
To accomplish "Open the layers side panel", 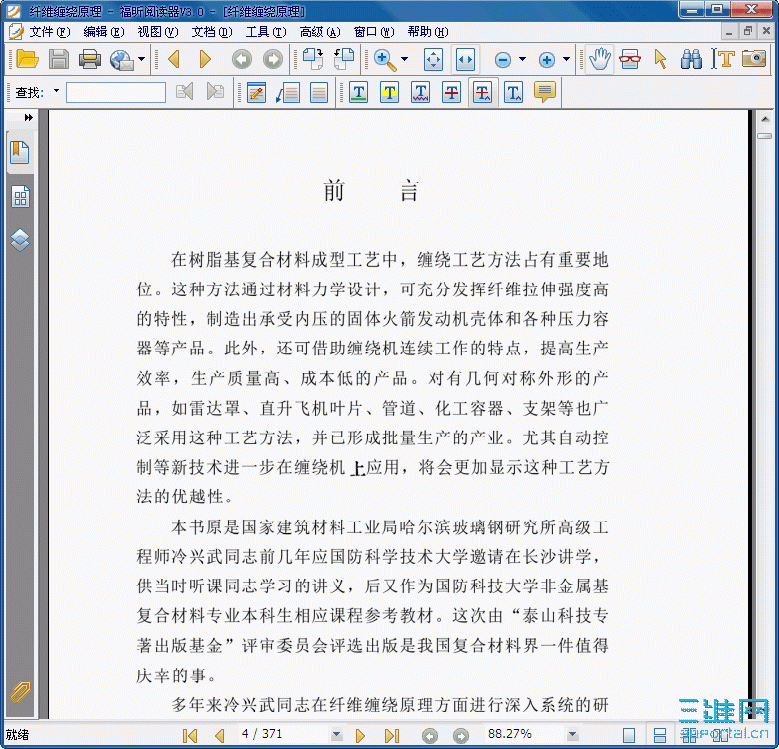I will click(20, 240).
